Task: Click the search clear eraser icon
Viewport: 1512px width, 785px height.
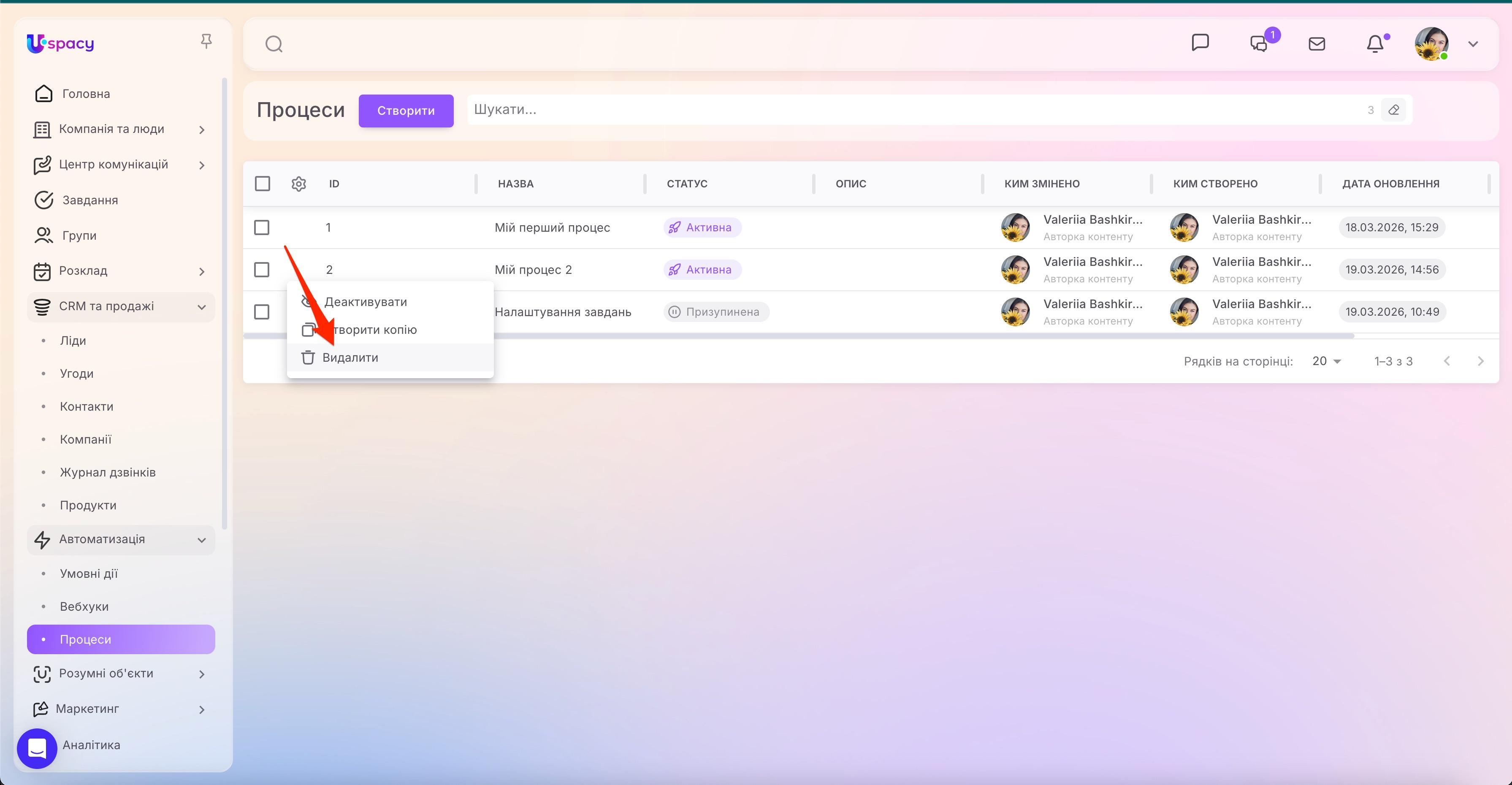Action: (x=1394, y=110)
